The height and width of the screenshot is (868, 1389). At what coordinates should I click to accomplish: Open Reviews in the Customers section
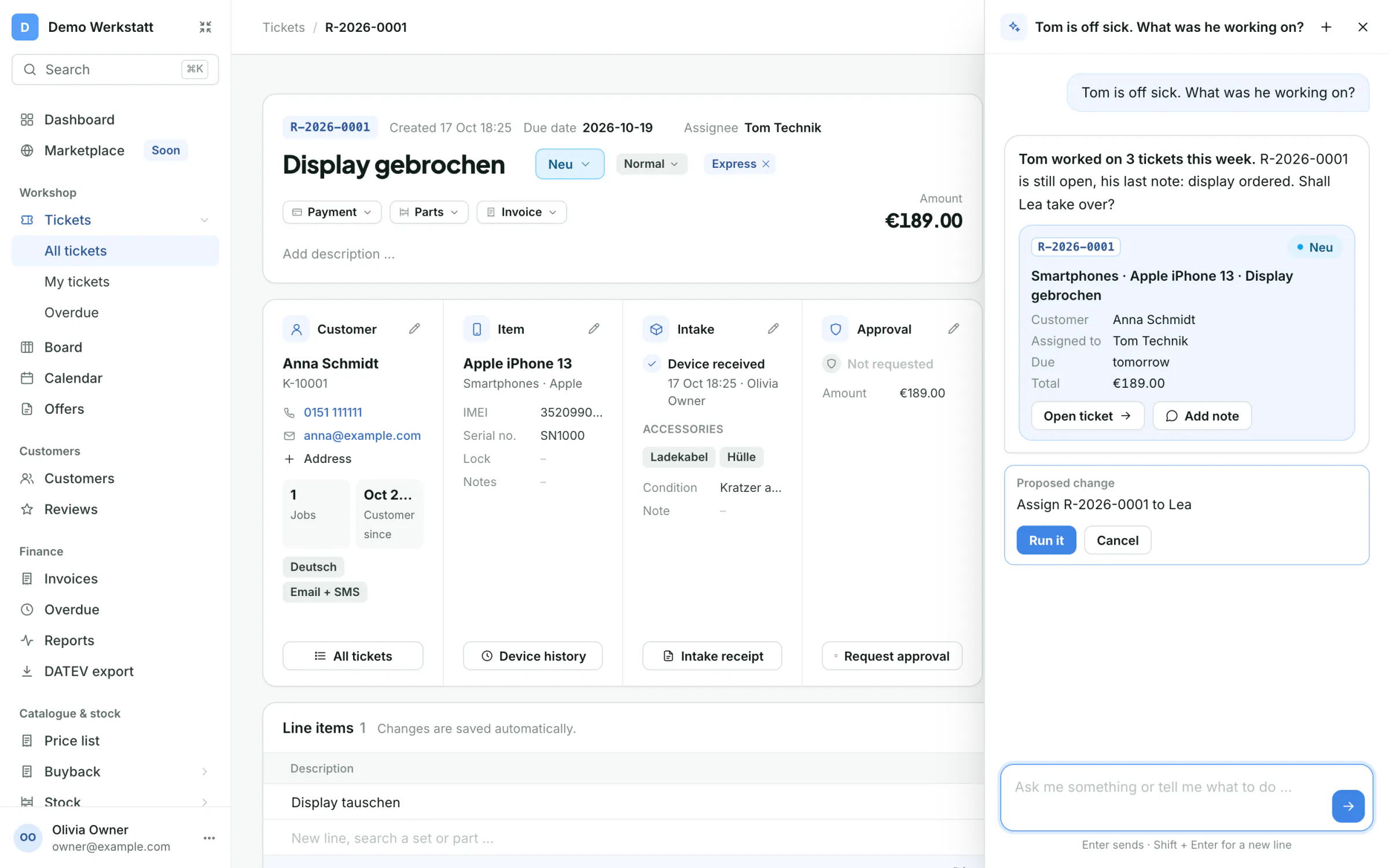click(115, 509)
